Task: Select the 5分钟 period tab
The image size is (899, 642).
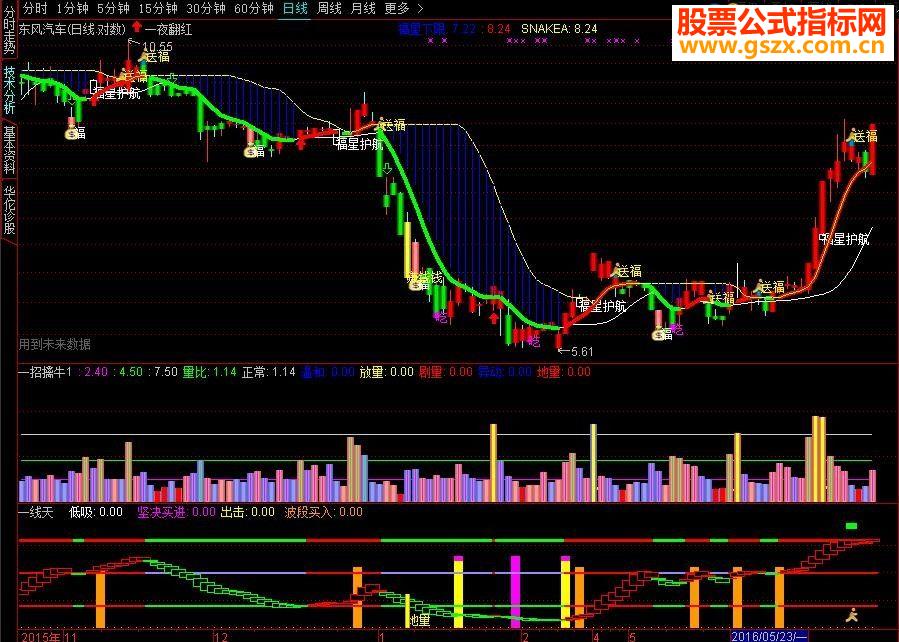Action: [x=113, y=9]
